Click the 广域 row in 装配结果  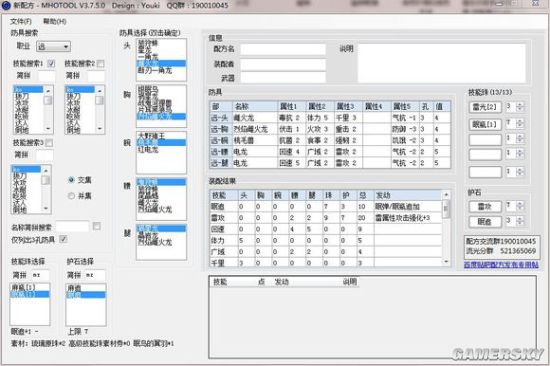coord(326,252)
